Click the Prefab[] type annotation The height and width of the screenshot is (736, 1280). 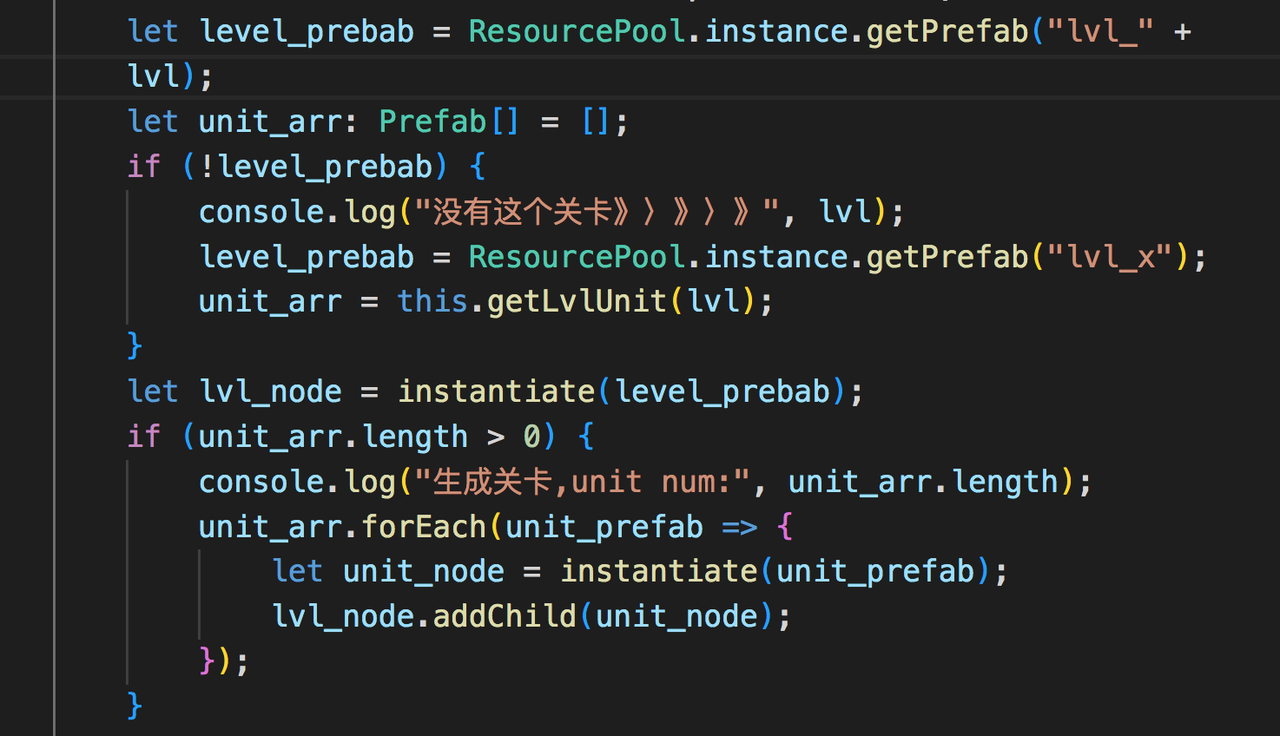click(449, 122)
